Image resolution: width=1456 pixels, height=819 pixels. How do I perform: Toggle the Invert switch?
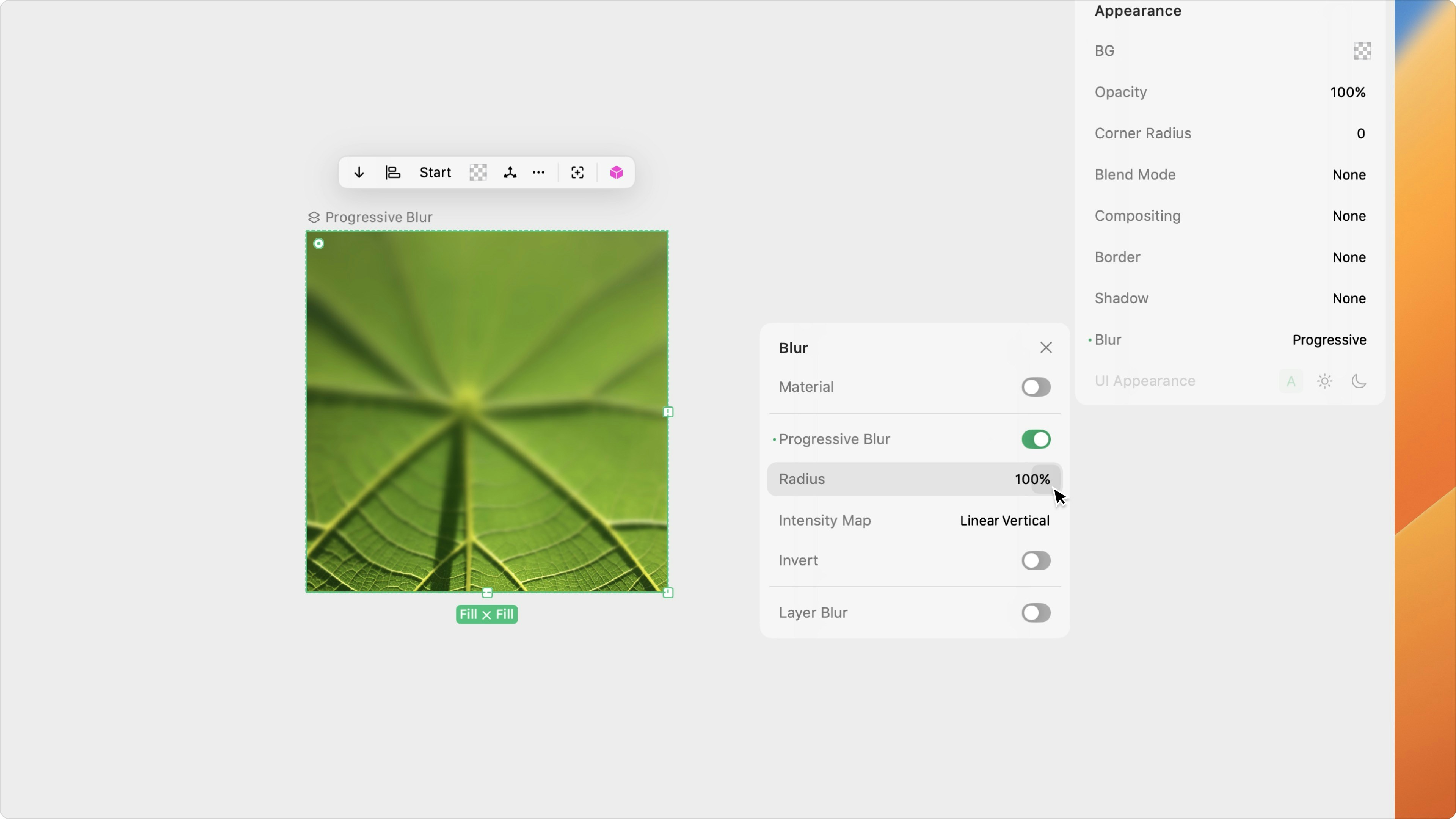(x=1036, y=561)
